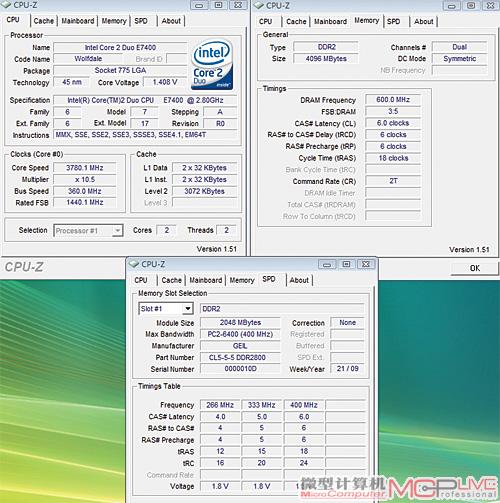500x503 pixels.
Task: Click the 400 MHz frequency cell in Timings Table
Action: click(x=304, y=405)
